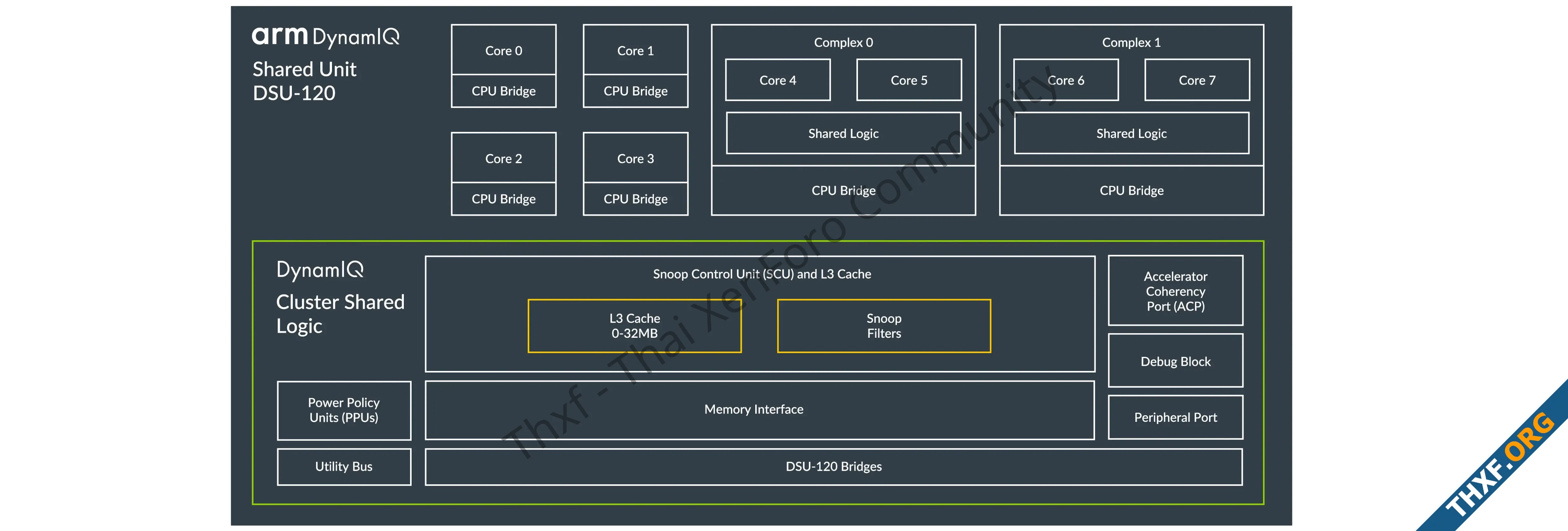Click the CPU Bridge attached to Core 0
The image size is (1568, 531).
[x=503, y=91]
